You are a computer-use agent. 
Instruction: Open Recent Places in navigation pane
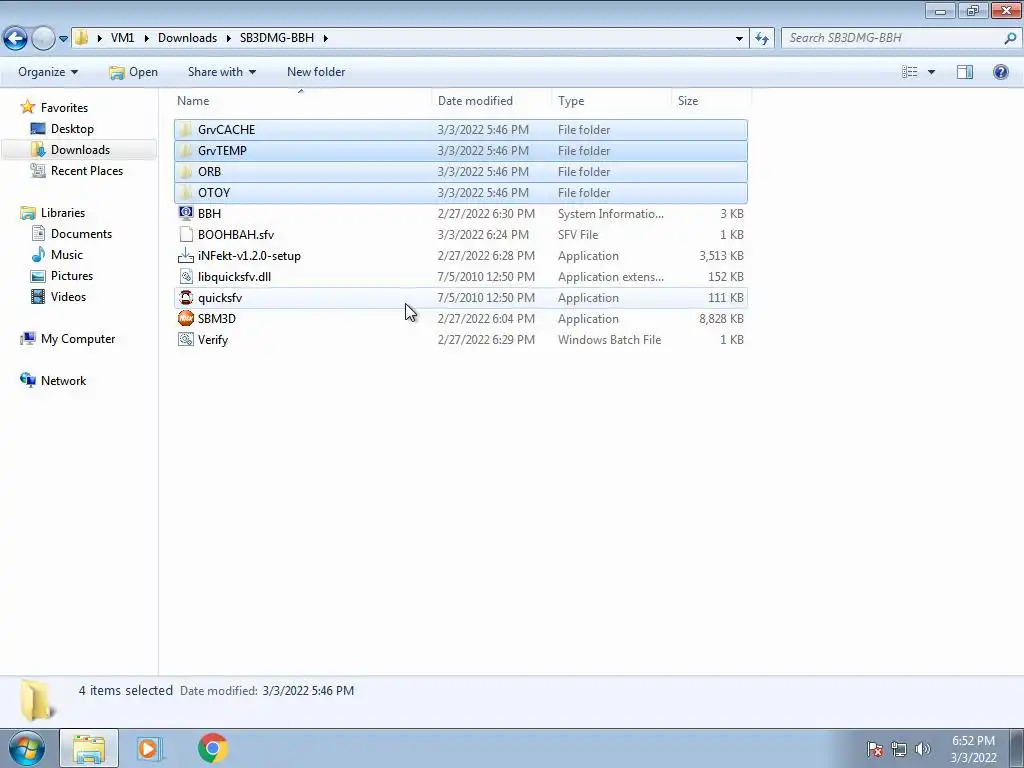(x=87, y=170)
